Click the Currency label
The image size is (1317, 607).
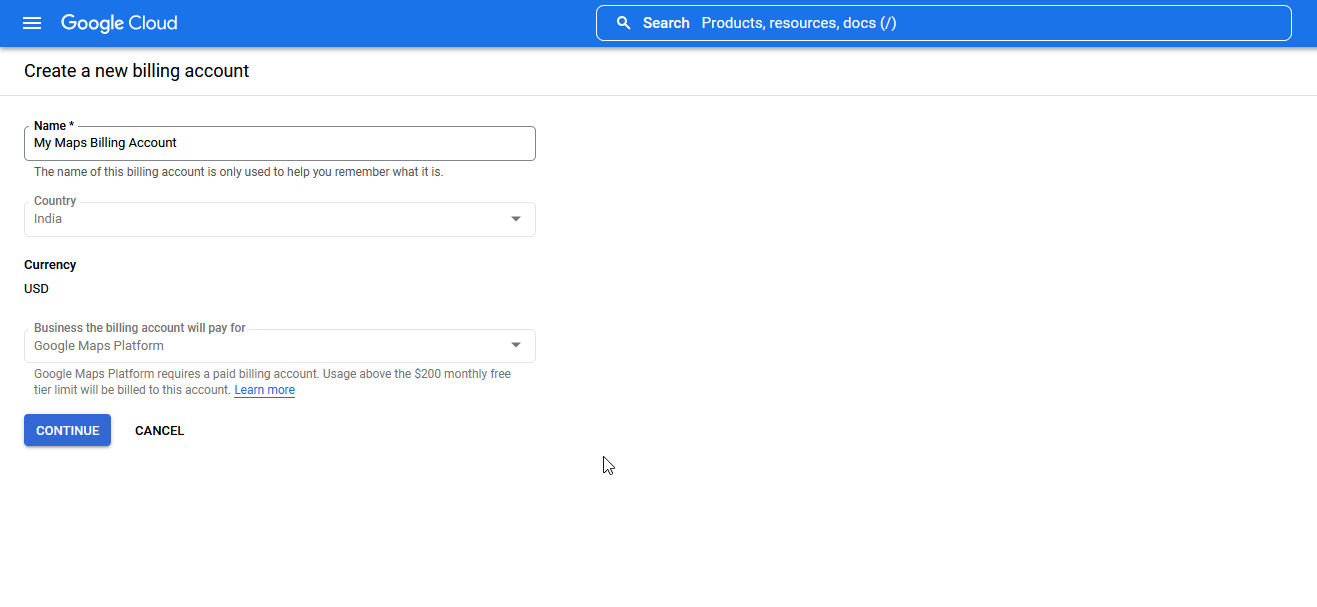(50, 264)
